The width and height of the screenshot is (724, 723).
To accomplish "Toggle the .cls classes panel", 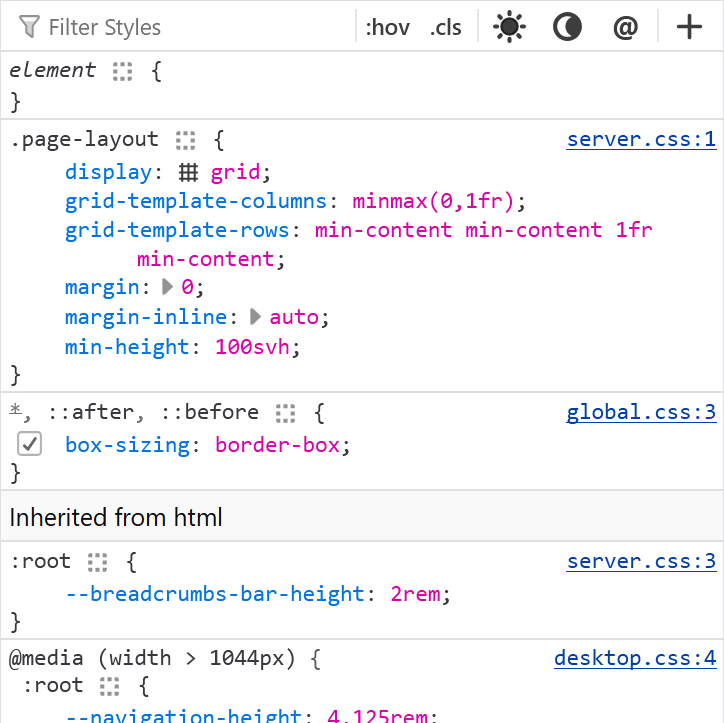I will [x=445, y=27].
